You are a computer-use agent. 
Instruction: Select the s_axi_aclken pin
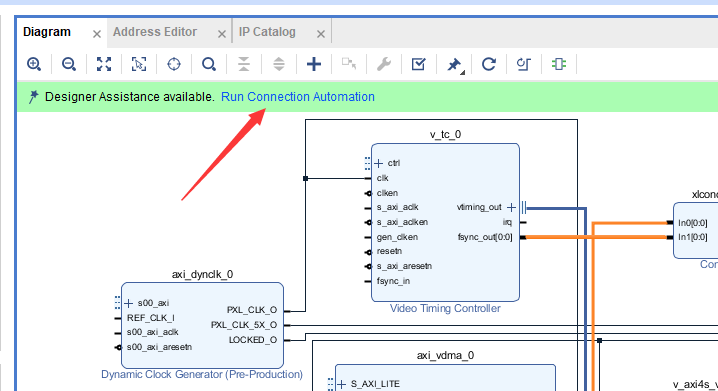click(402, 222)
